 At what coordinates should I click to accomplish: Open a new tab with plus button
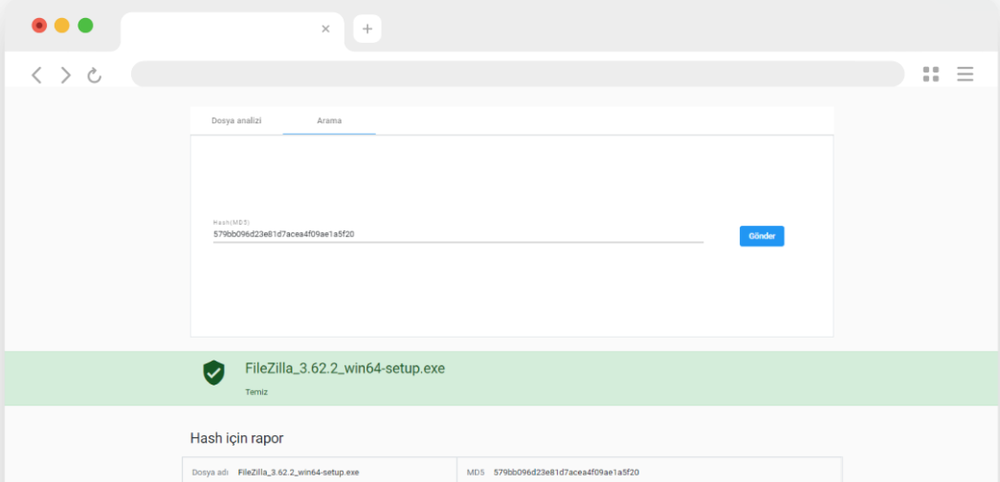click(x=367, y=29)
